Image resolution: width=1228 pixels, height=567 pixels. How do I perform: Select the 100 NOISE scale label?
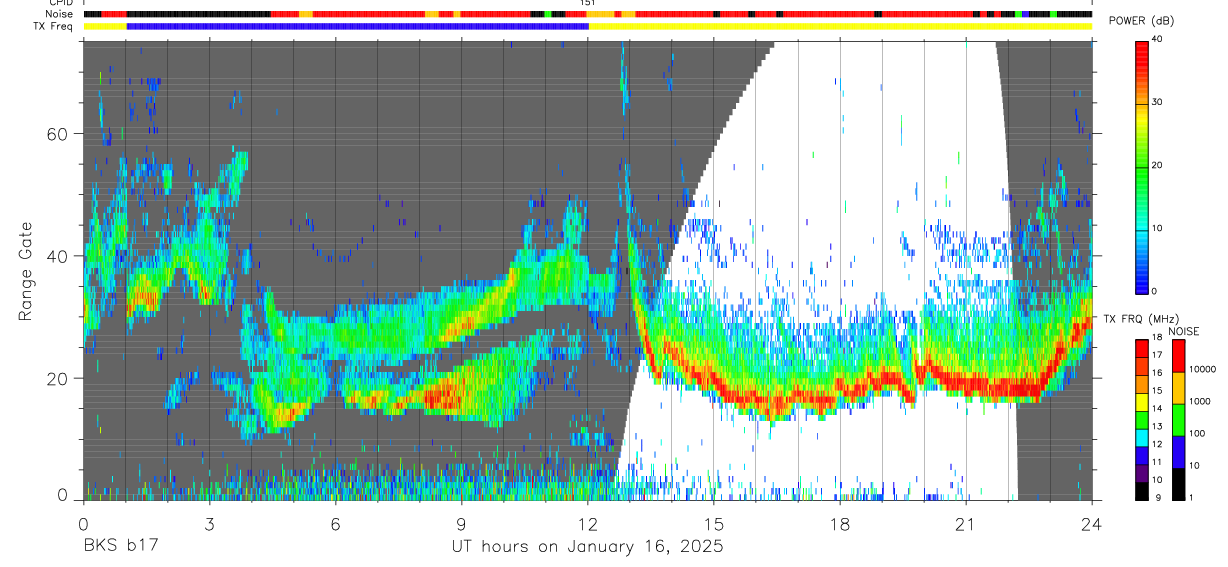tap(1197, 434)
